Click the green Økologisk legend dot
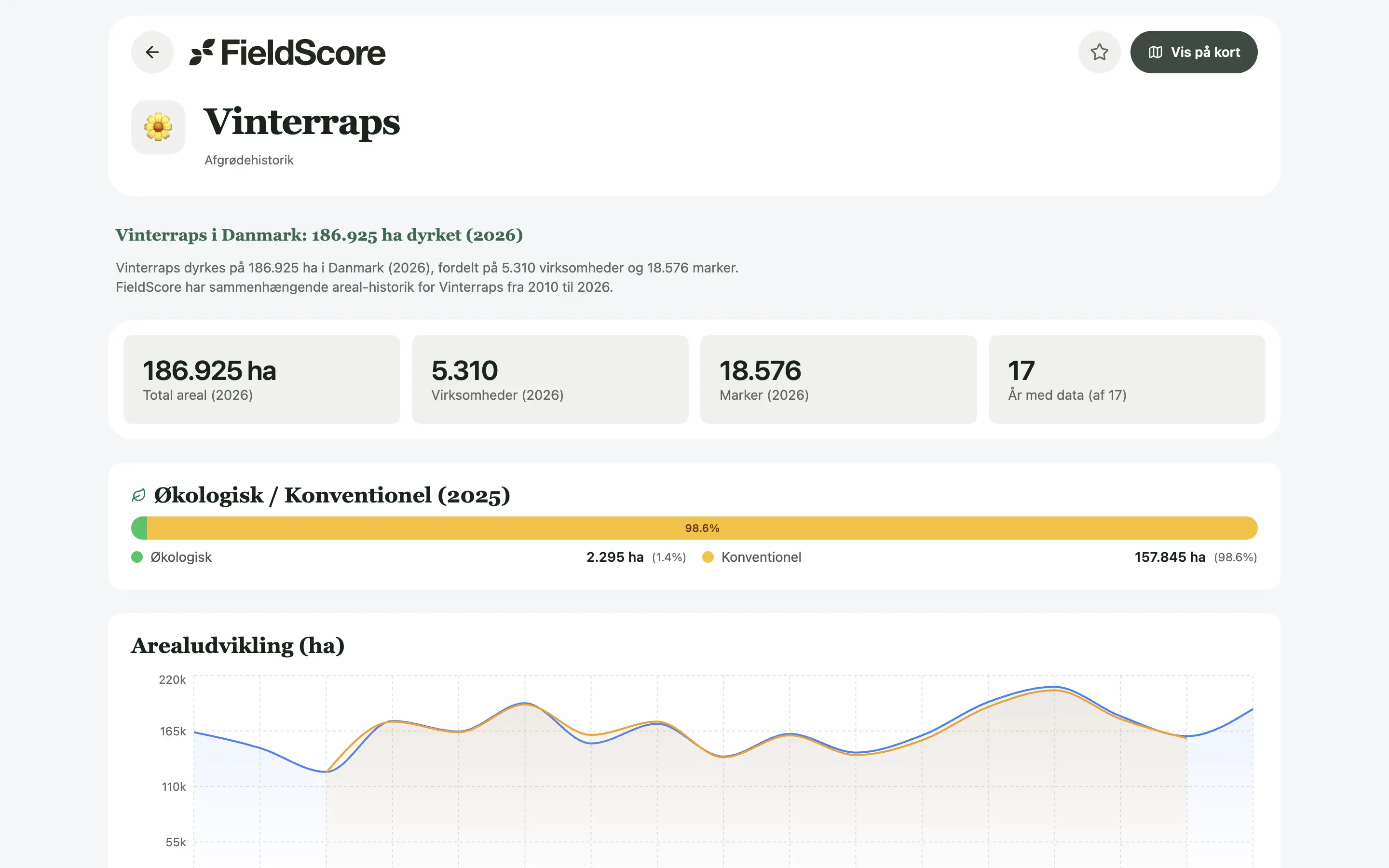The width and height of the screenshot is (1389, 868). 137,557
